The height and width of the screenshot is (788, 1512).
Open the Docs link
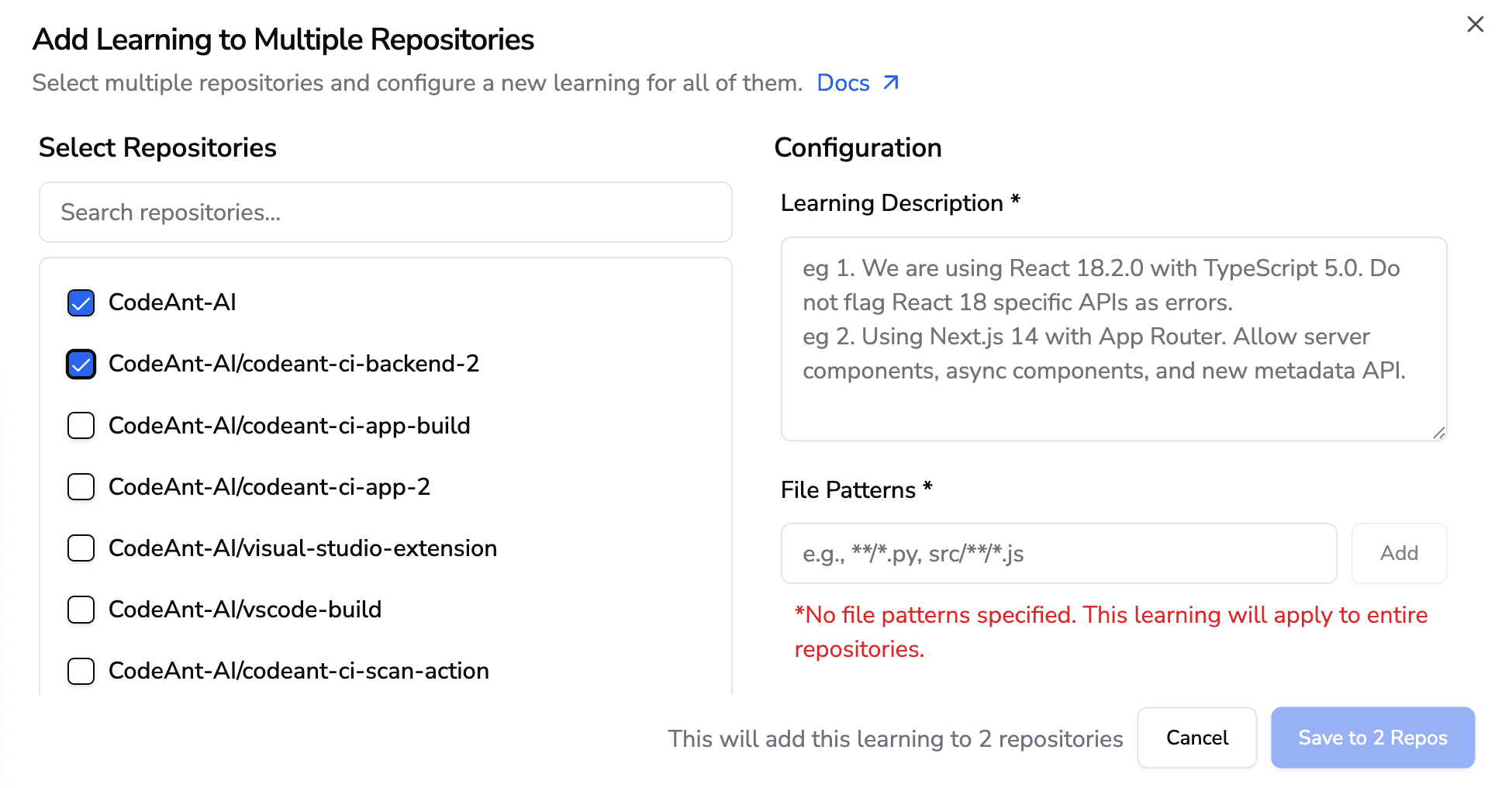click(x=844, y=82)
